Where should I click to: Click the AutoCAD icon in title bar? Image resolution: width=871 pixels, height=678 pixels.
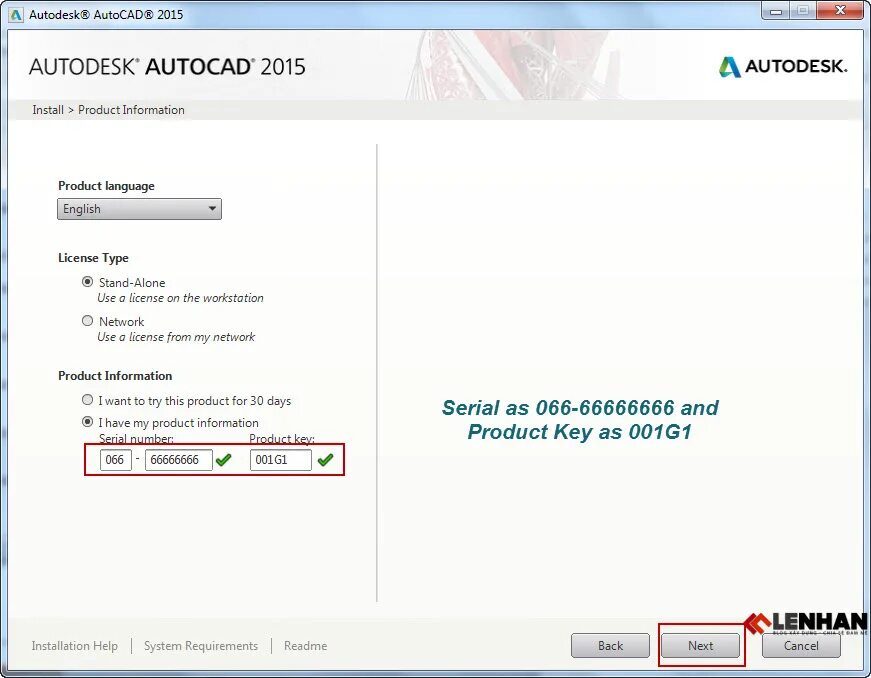(x=15, y=14)
